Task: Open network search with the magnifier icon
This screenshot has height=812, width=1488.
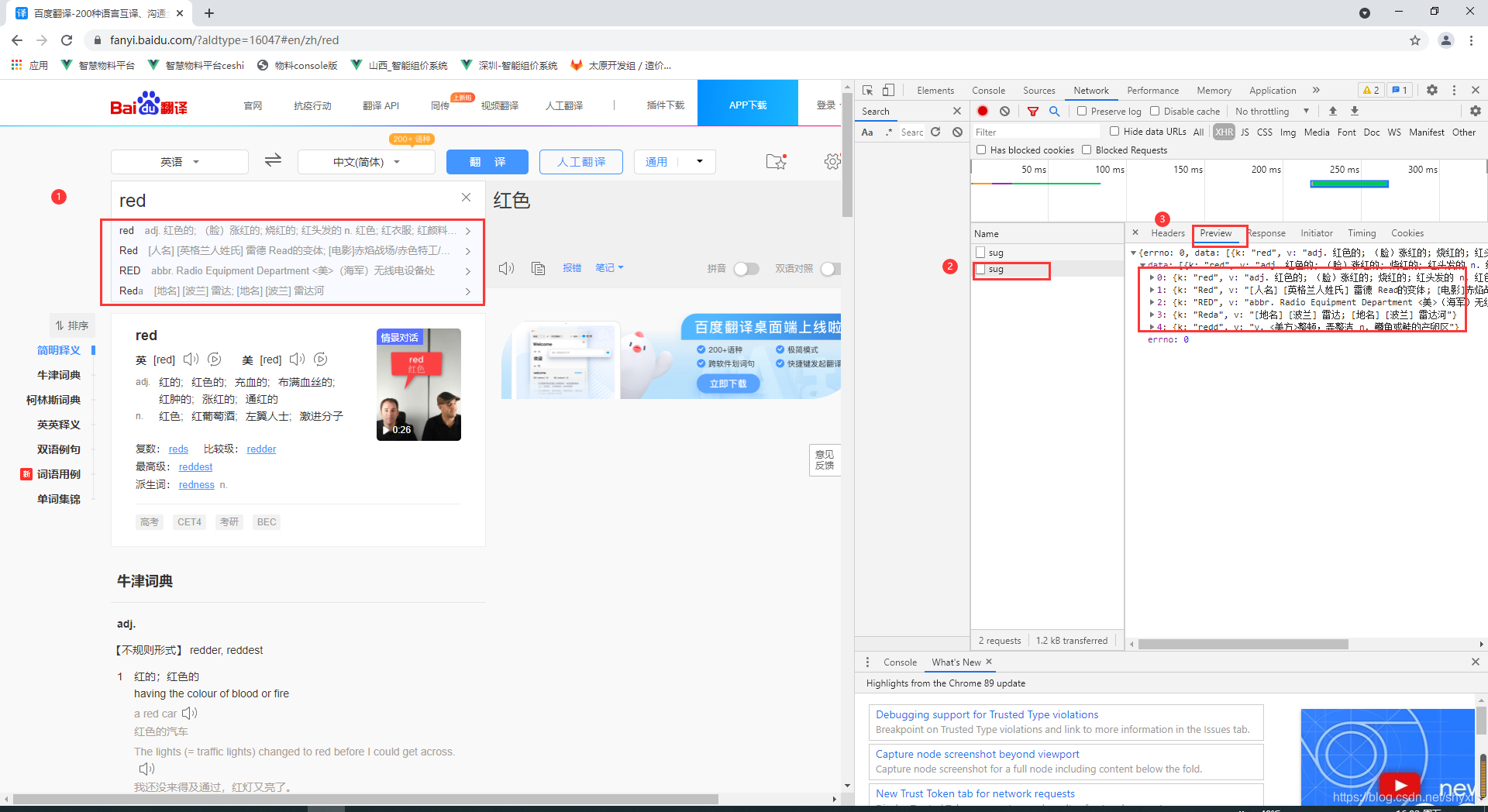Action: 1054,111
